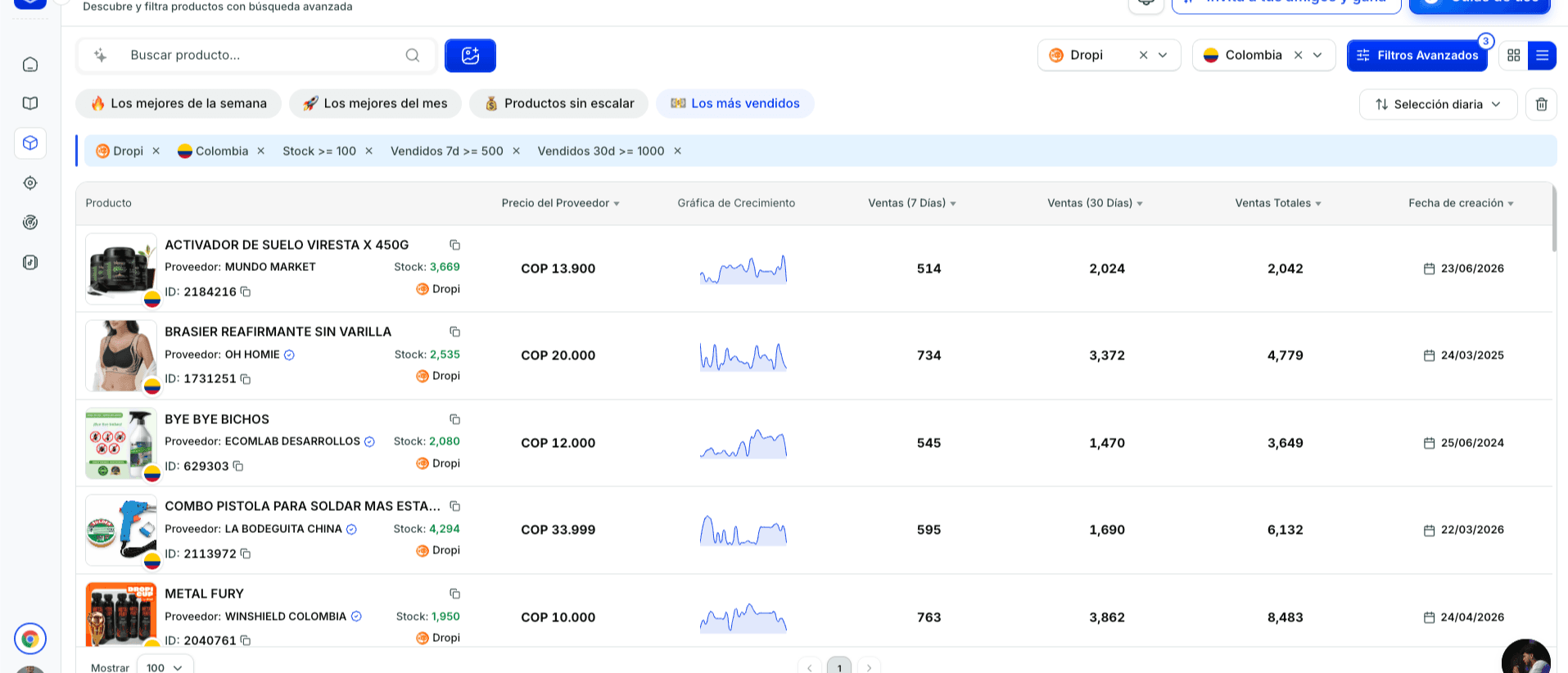Open Filtros Avanzados
Image resolution: width=1568 pixels, height=673 pixels.
1417,55
